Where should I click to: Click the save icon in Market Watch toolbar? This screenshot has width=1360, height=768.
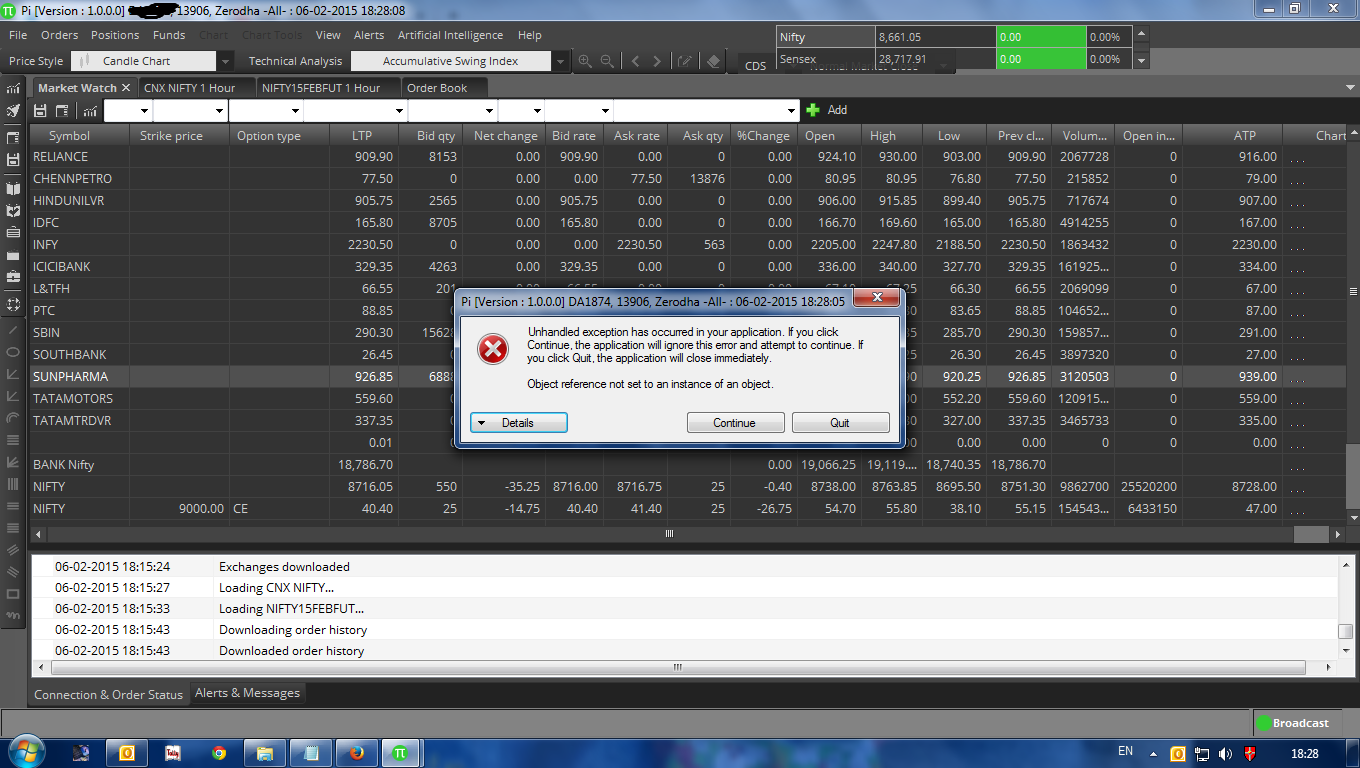(41, 110)
